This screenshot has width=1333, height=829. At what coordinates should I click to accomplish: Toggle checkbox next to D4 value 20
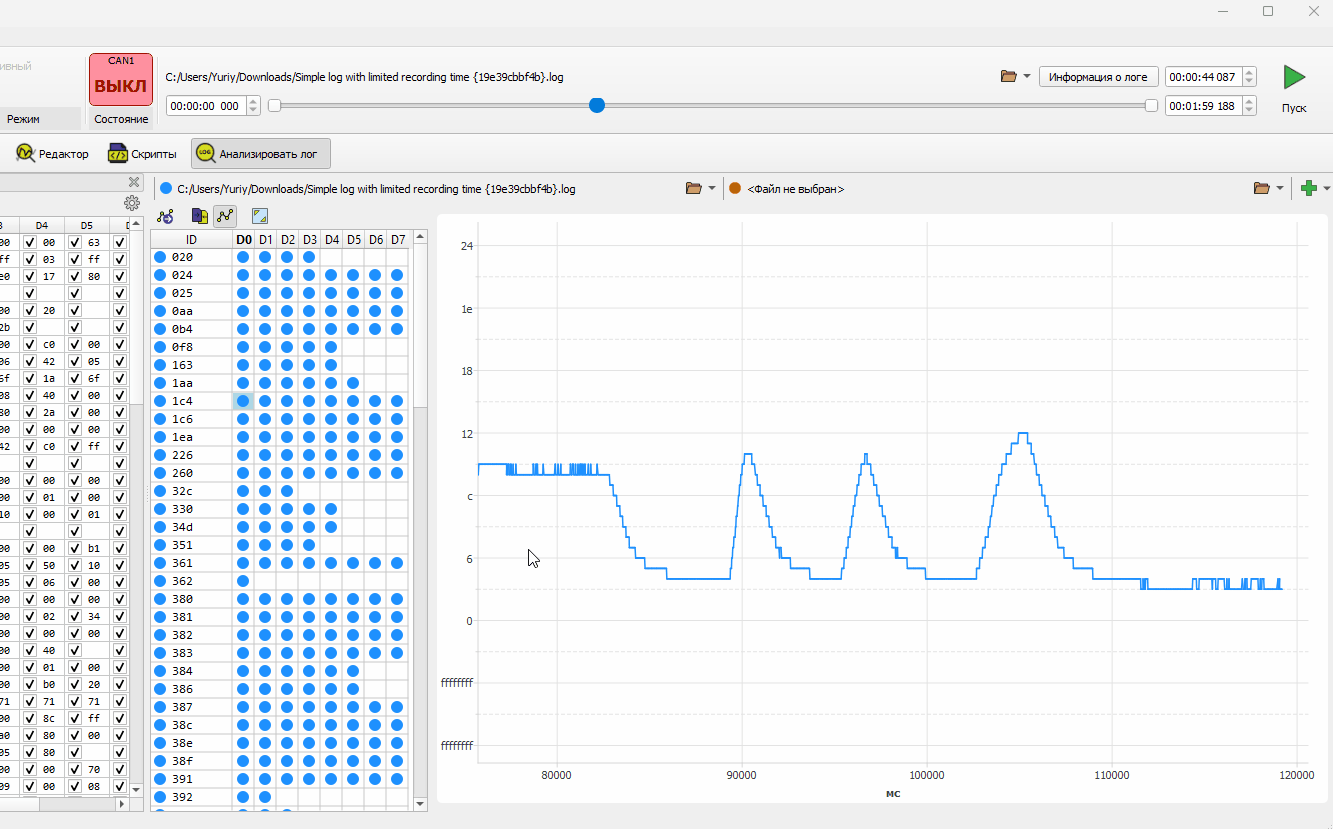30,310
